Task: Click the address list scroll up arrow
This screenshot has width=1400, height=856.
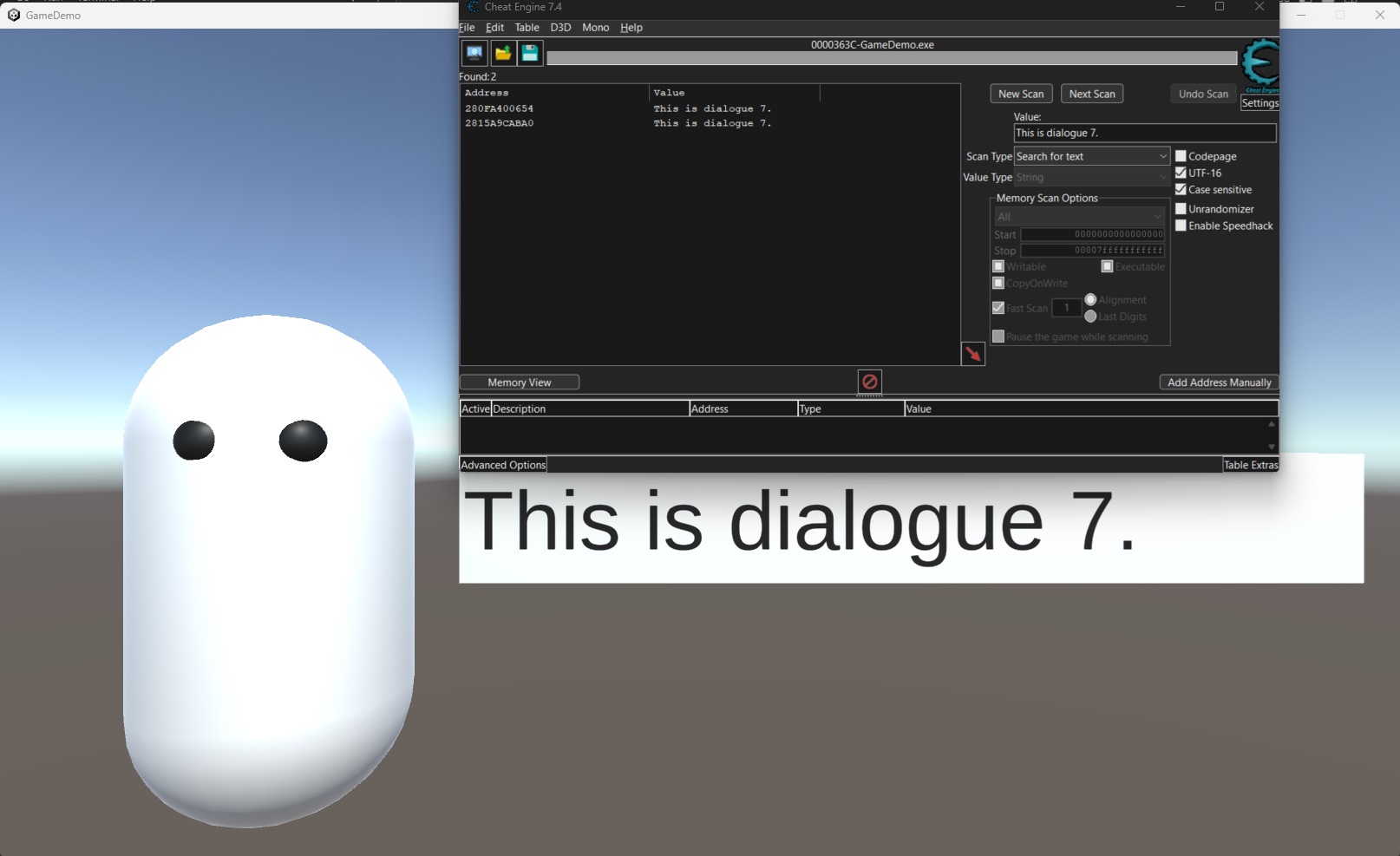Action: point(1272,424)
